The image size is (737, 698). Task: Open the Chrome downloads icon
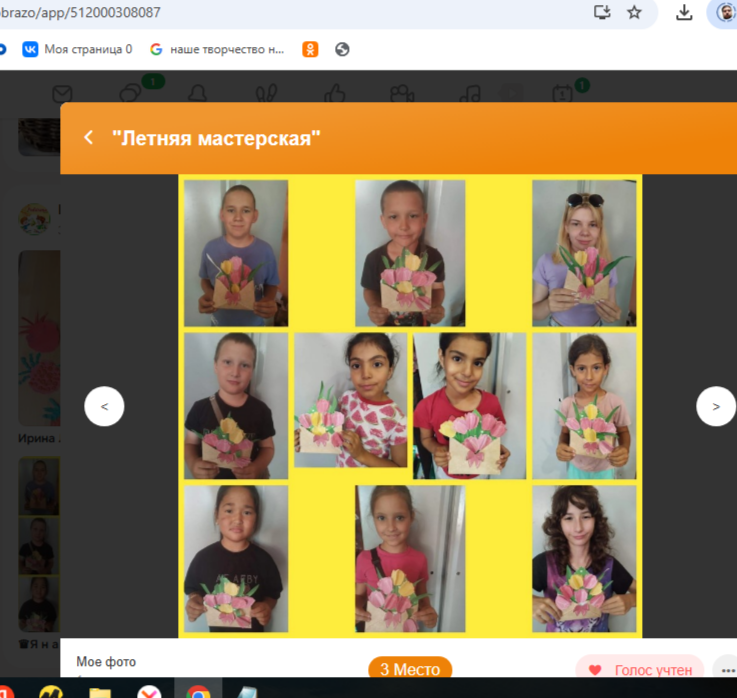(x=684, y=13)
